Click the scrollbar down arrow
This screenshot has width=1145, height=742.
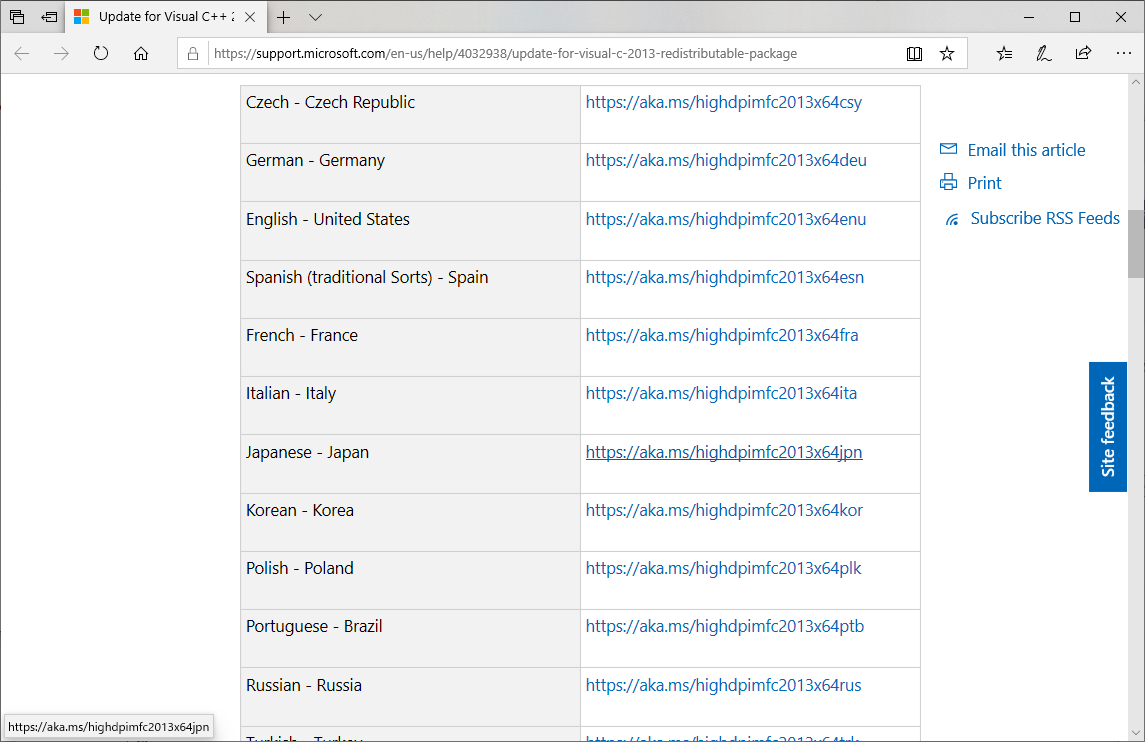coord(1136,733)
